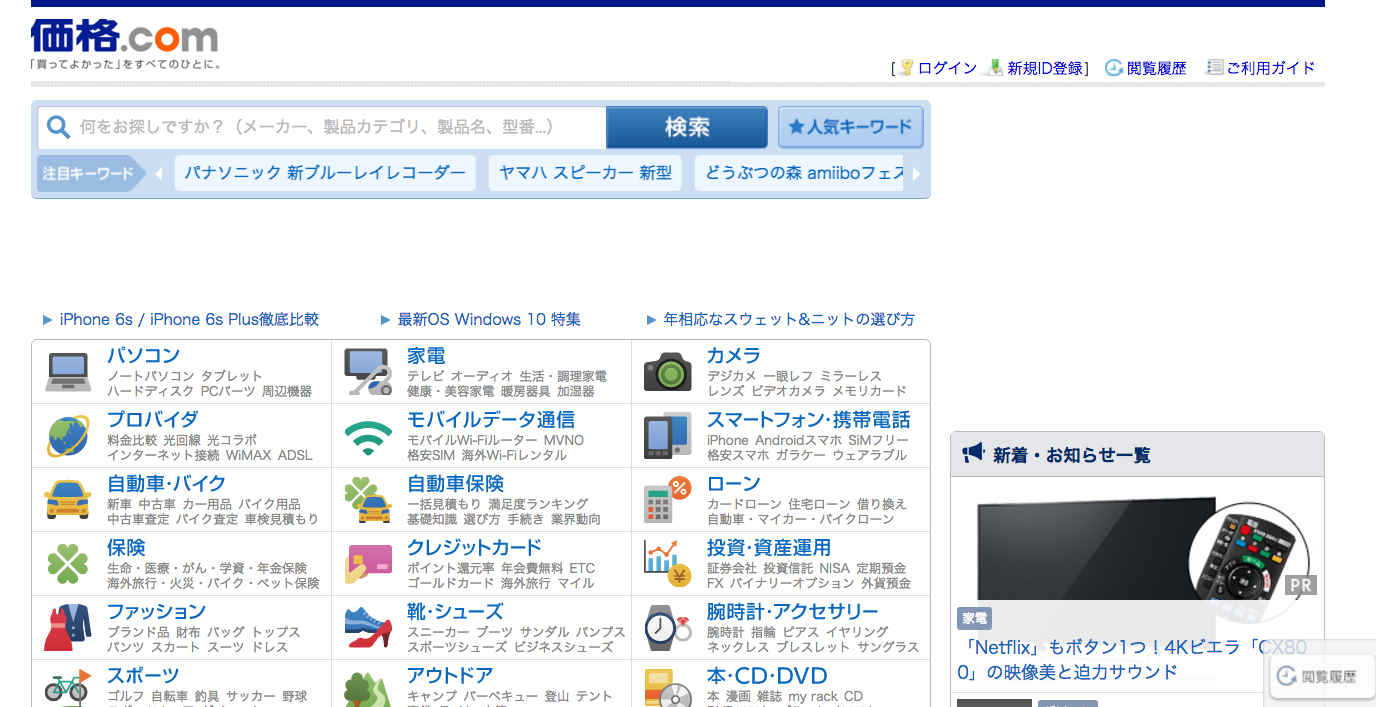Viewport: 1376px width, 707px height.
Task: Select keyword どうぶつの森 amiiboフェス
Action: tap(800, 173)
